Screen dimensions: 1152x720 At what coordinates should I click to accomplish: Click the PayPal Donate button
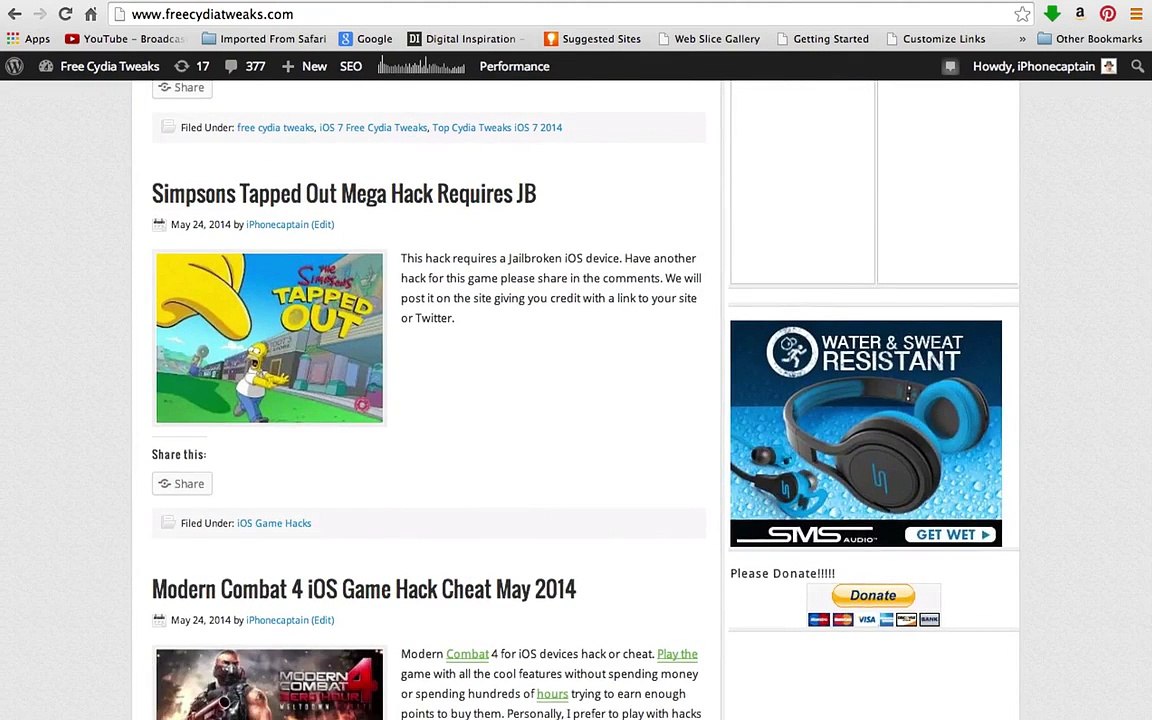[873, 595]
